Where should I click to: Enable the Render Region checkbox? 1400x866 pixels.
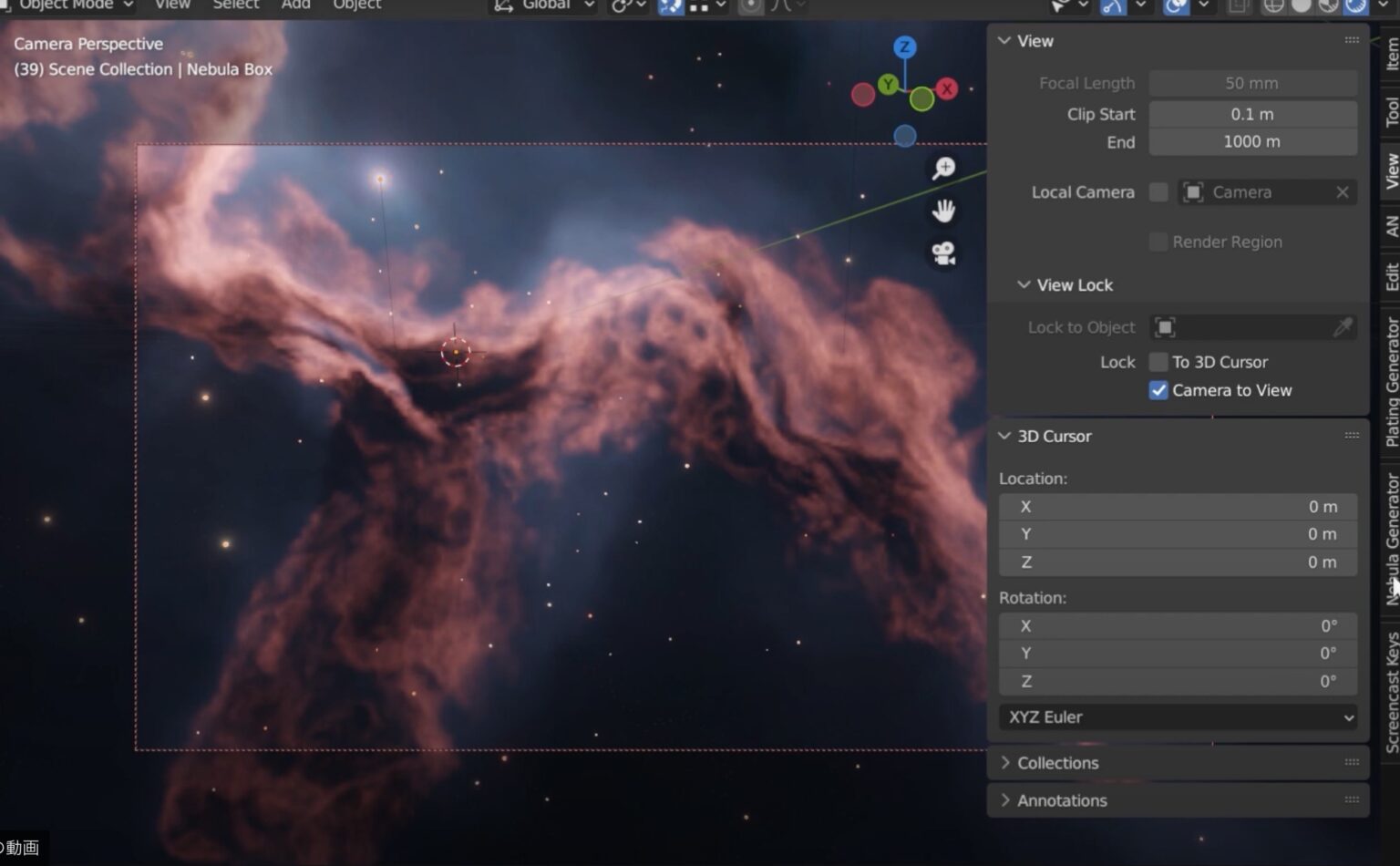tap(1158, 242)
